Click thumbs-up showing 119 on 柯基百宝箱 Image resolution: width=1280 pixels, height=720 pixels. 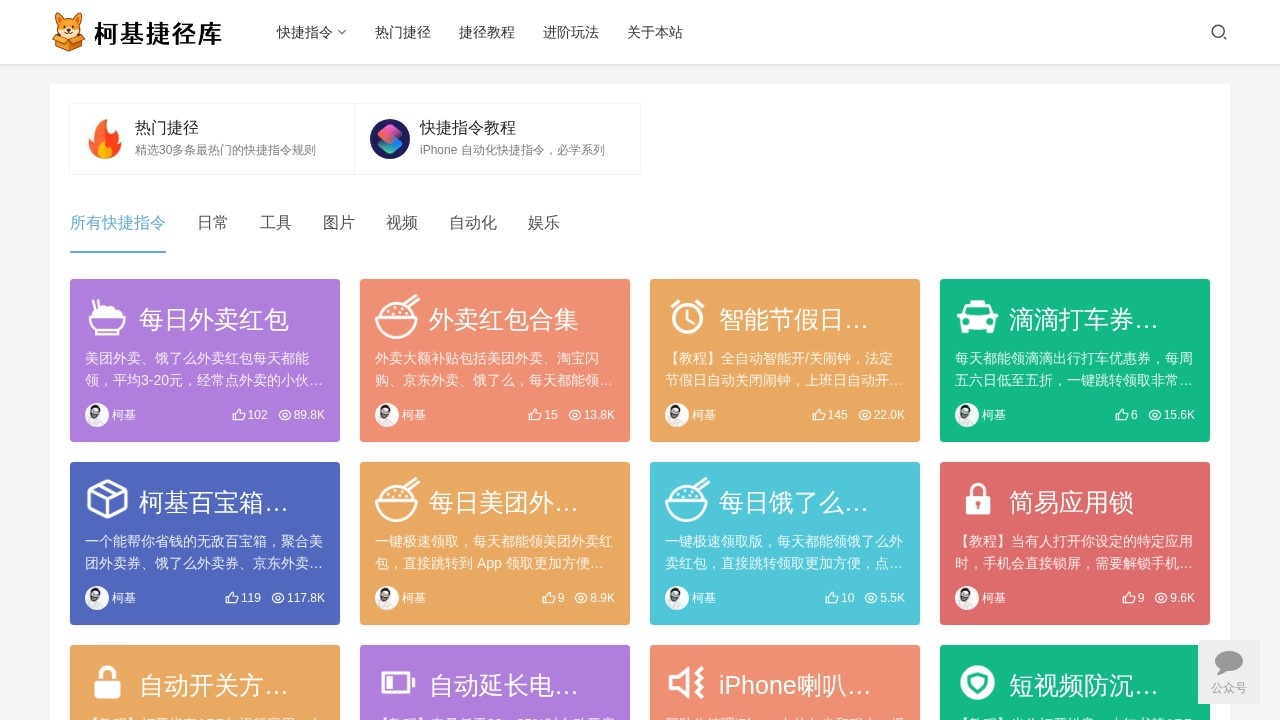coord(231,598)
